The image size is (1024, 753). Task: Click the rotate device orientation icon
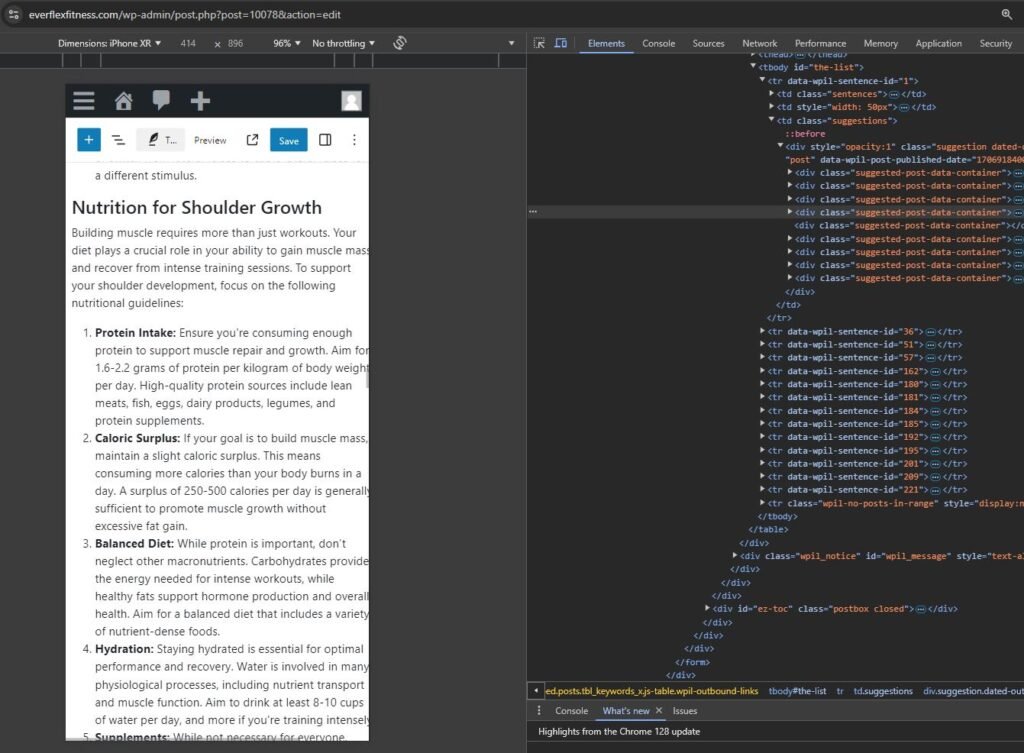(x=400, y=43)
